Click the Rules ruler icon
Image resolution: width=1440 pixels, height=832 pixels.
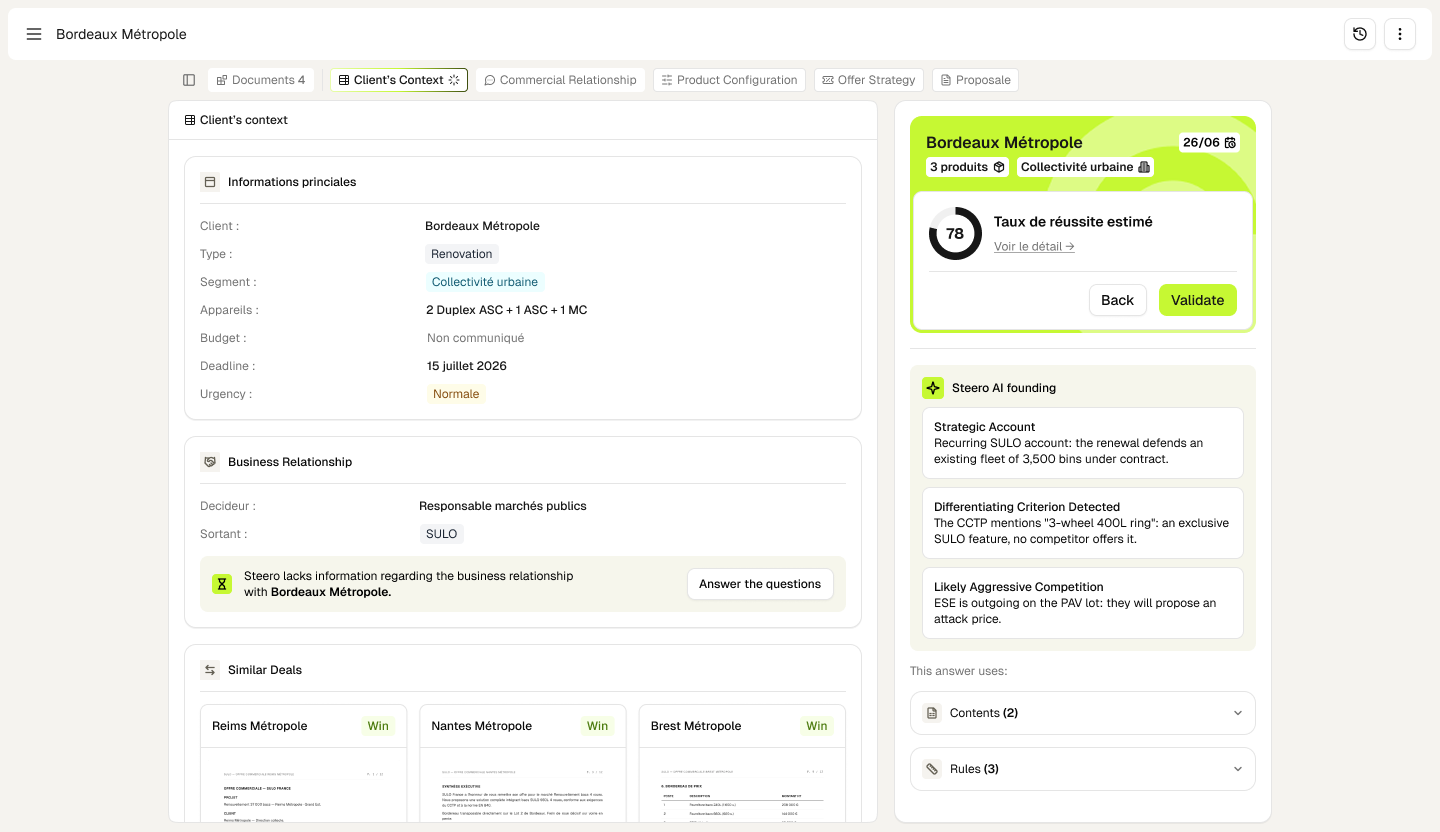coord(932,769)
